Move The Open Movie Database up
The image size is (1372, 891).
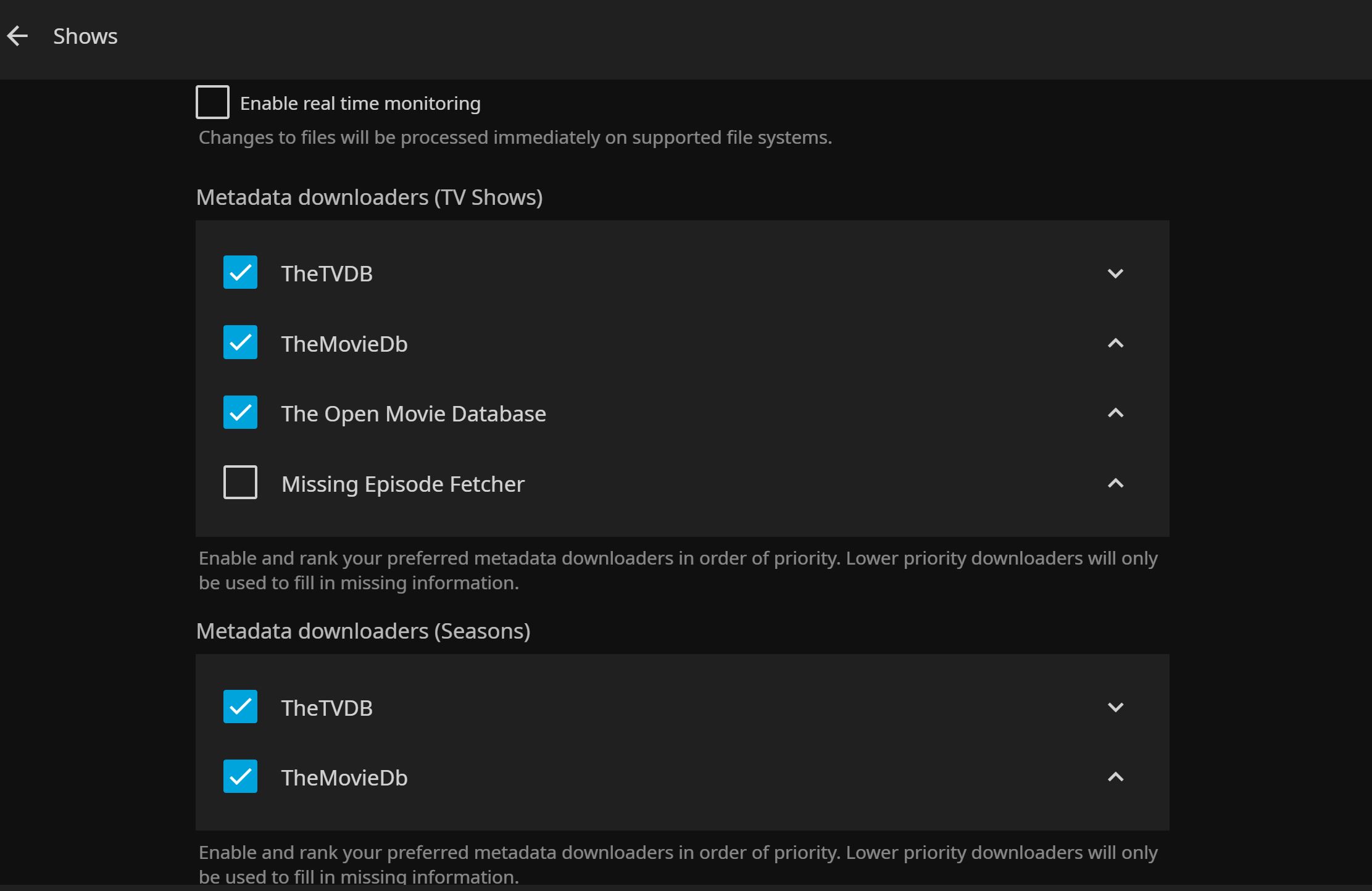(1115, 413)
